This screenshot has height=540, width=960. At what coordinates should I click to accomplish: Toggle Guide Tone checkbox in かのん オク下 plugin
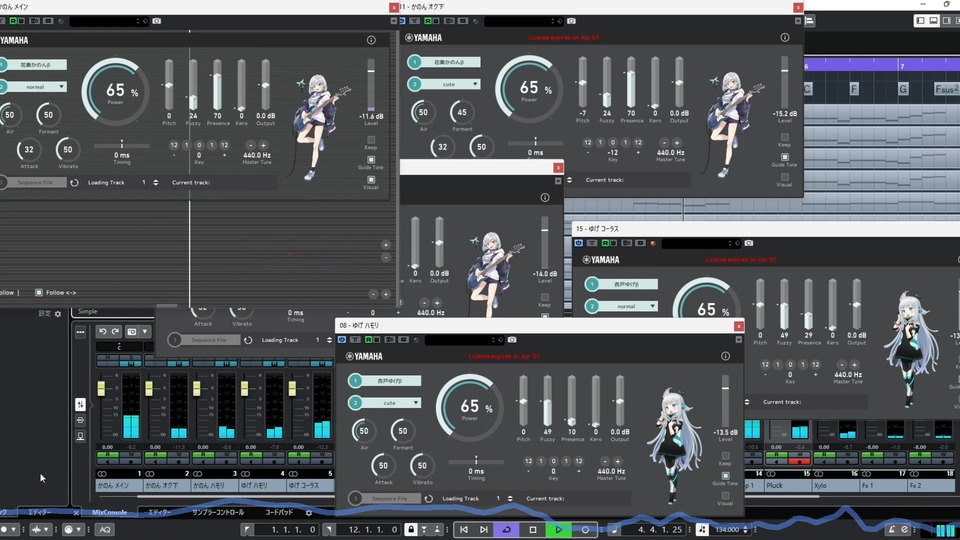[x=785, y=157]
